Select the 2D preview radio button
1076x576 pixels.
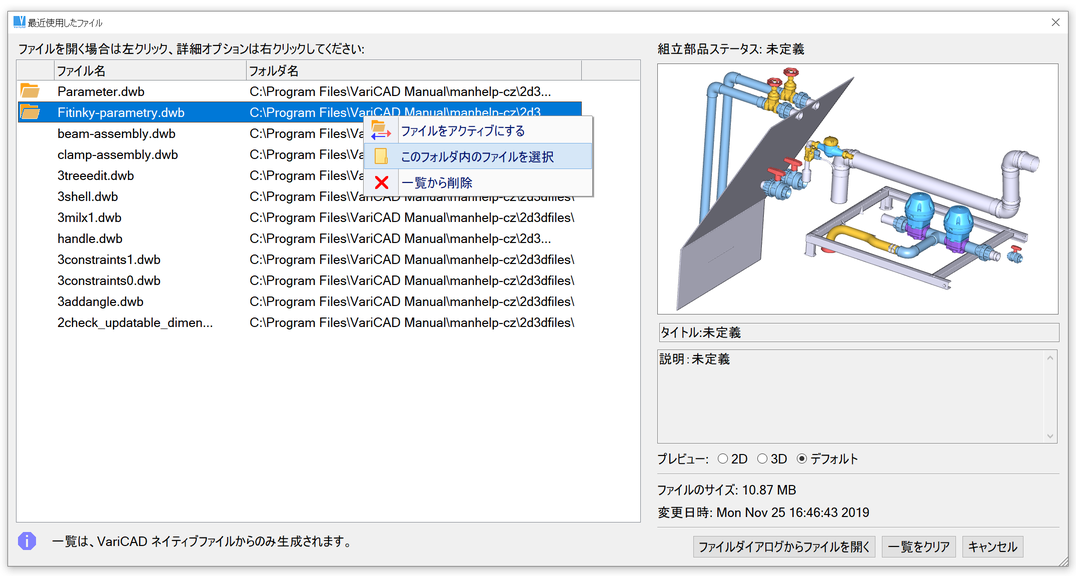(723, 459)
